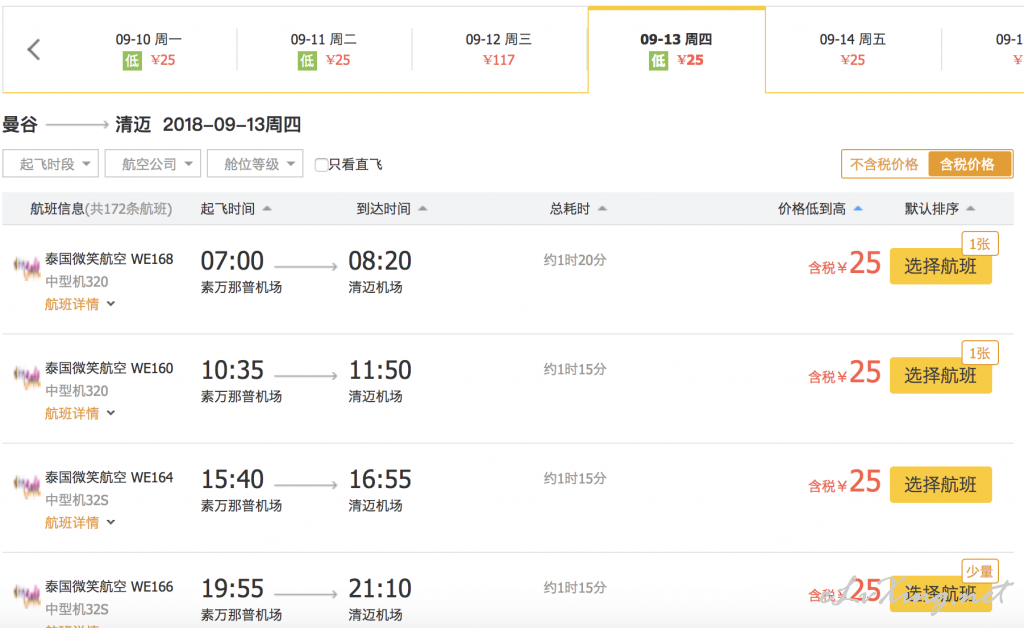Click the arrow beside 默认排序
The height and width of the screenshot is (628, 1024).
[970, 209]
